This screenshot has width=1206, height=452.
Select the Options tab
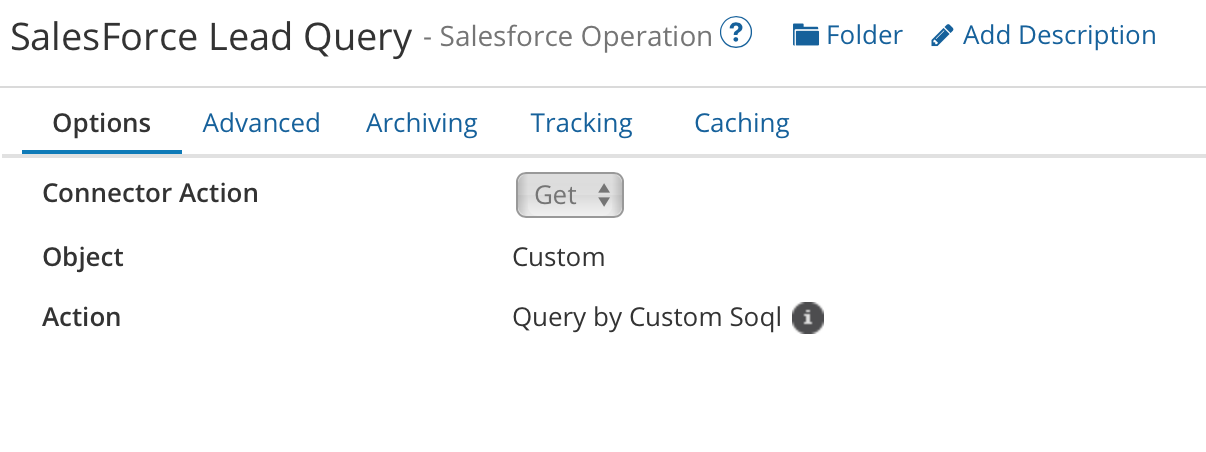pyautogui.click(x=101, y=124)
